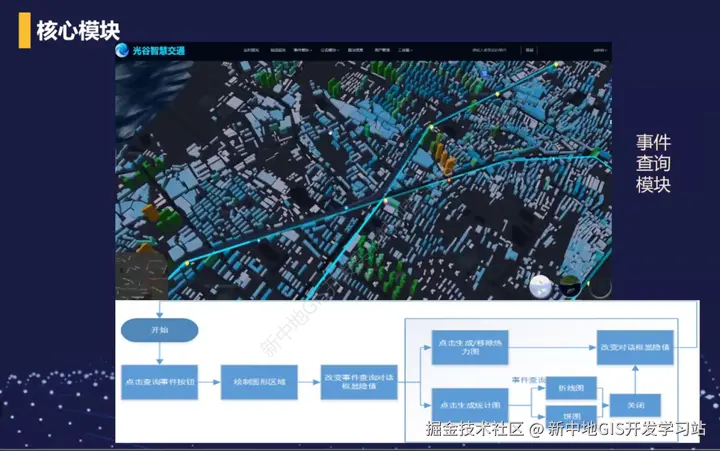Click the search button beside the search field
The image size is (720, 451).
[x=529, y=50]
